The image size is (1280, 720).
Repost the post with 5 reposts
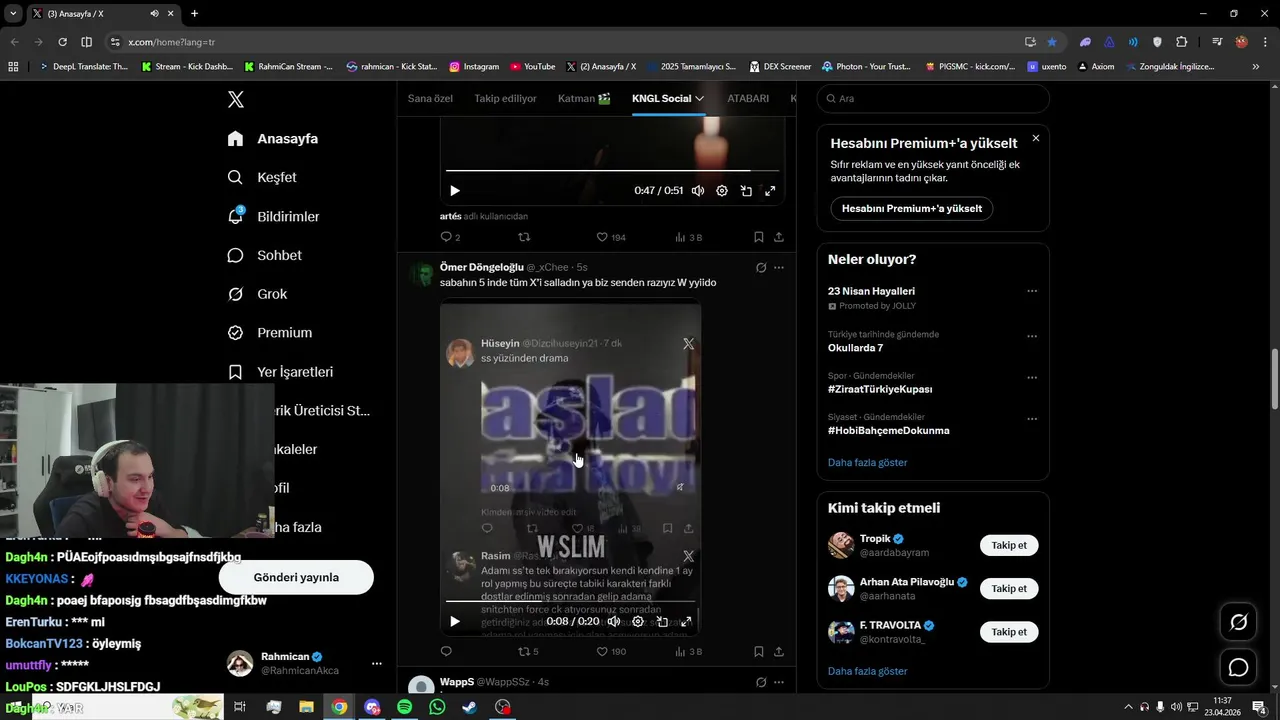527,651
